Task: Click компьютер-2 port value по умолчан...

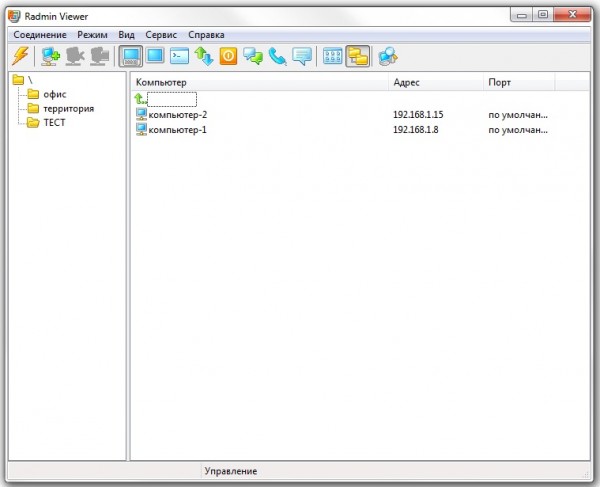Action: [x=518, y=115]
